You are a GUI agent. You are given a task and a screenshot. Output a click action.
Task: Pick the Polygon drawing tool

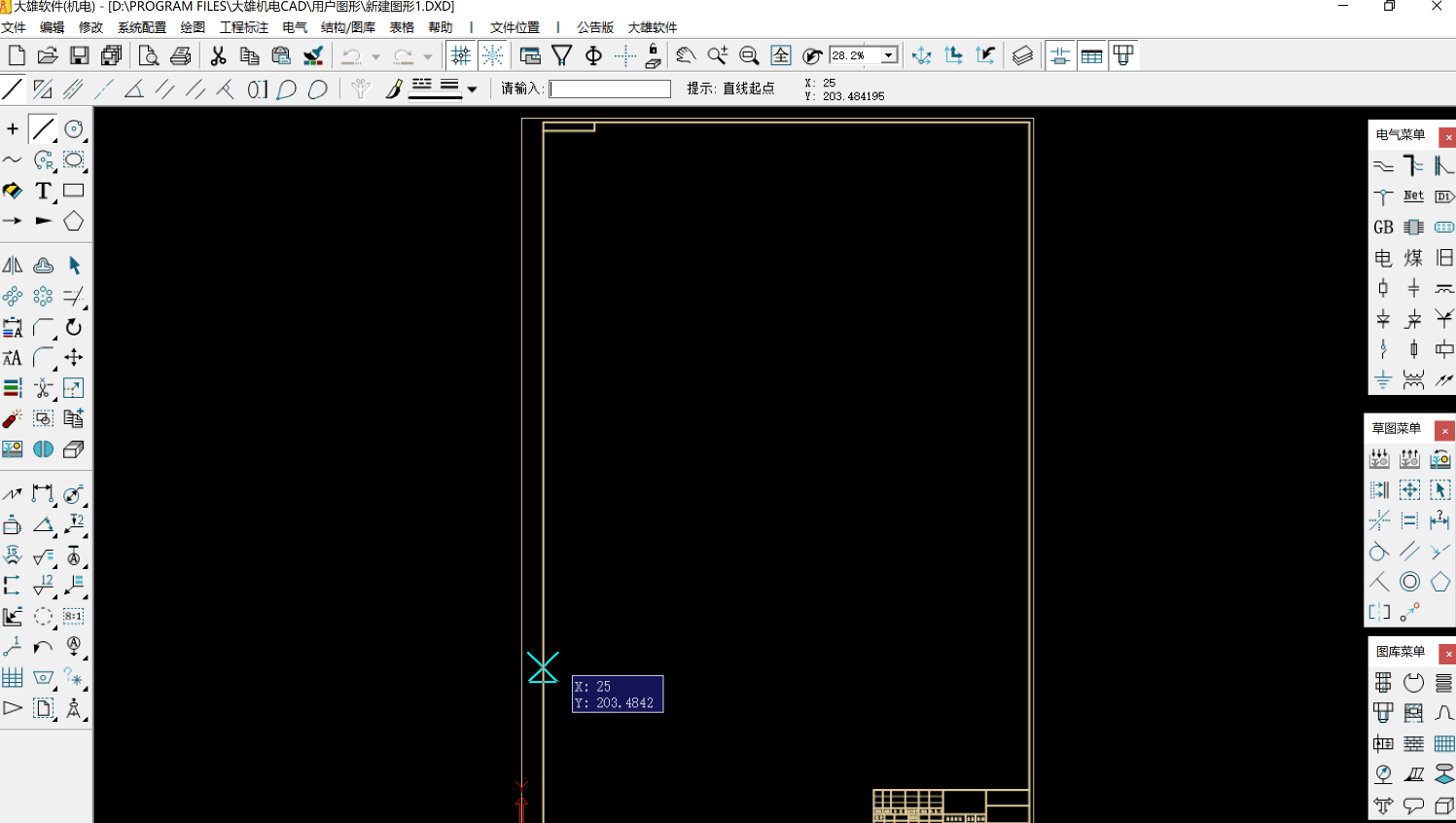[73, 221]
